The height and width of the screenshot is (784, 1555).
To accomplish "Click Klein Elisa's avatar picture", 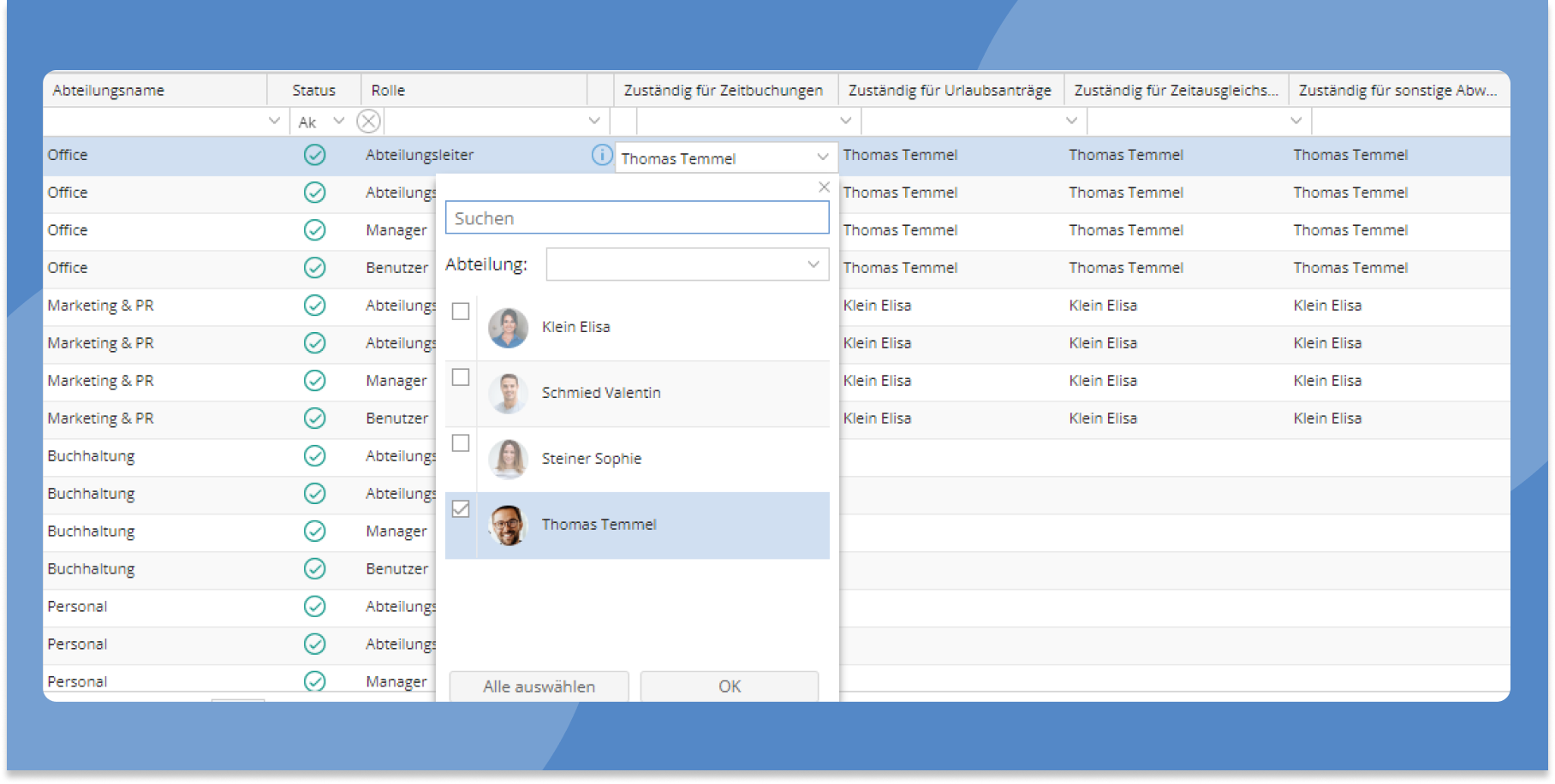I will tap(508, 328).
